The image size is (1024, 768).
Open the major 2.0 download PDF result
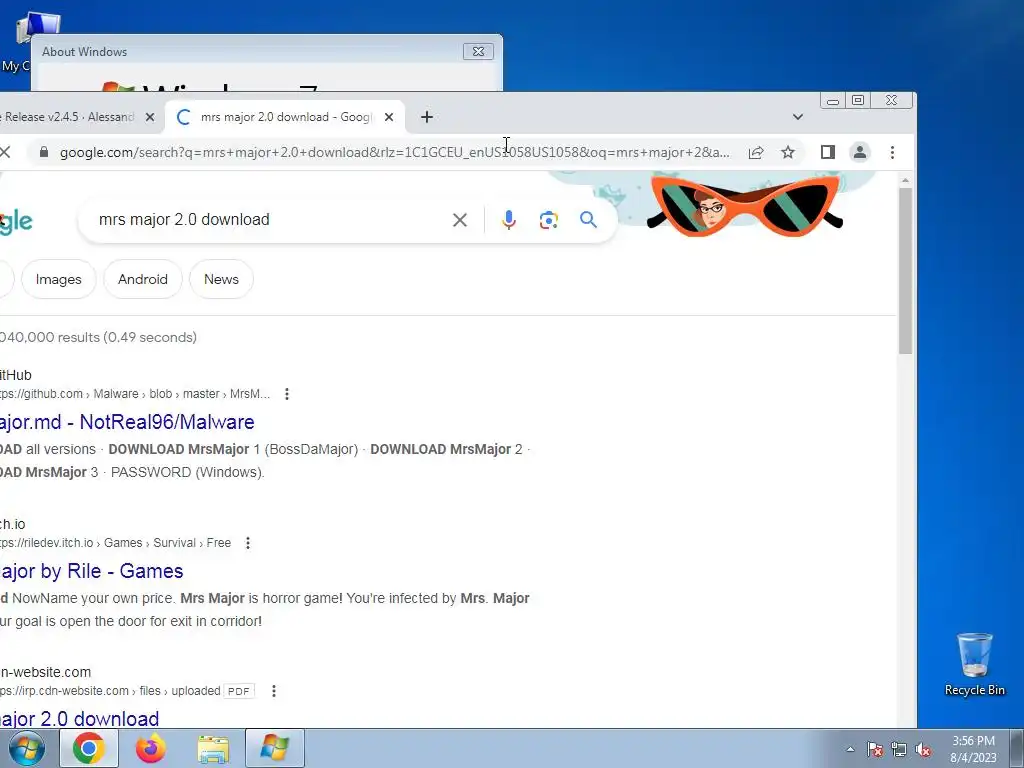(80, 719)
